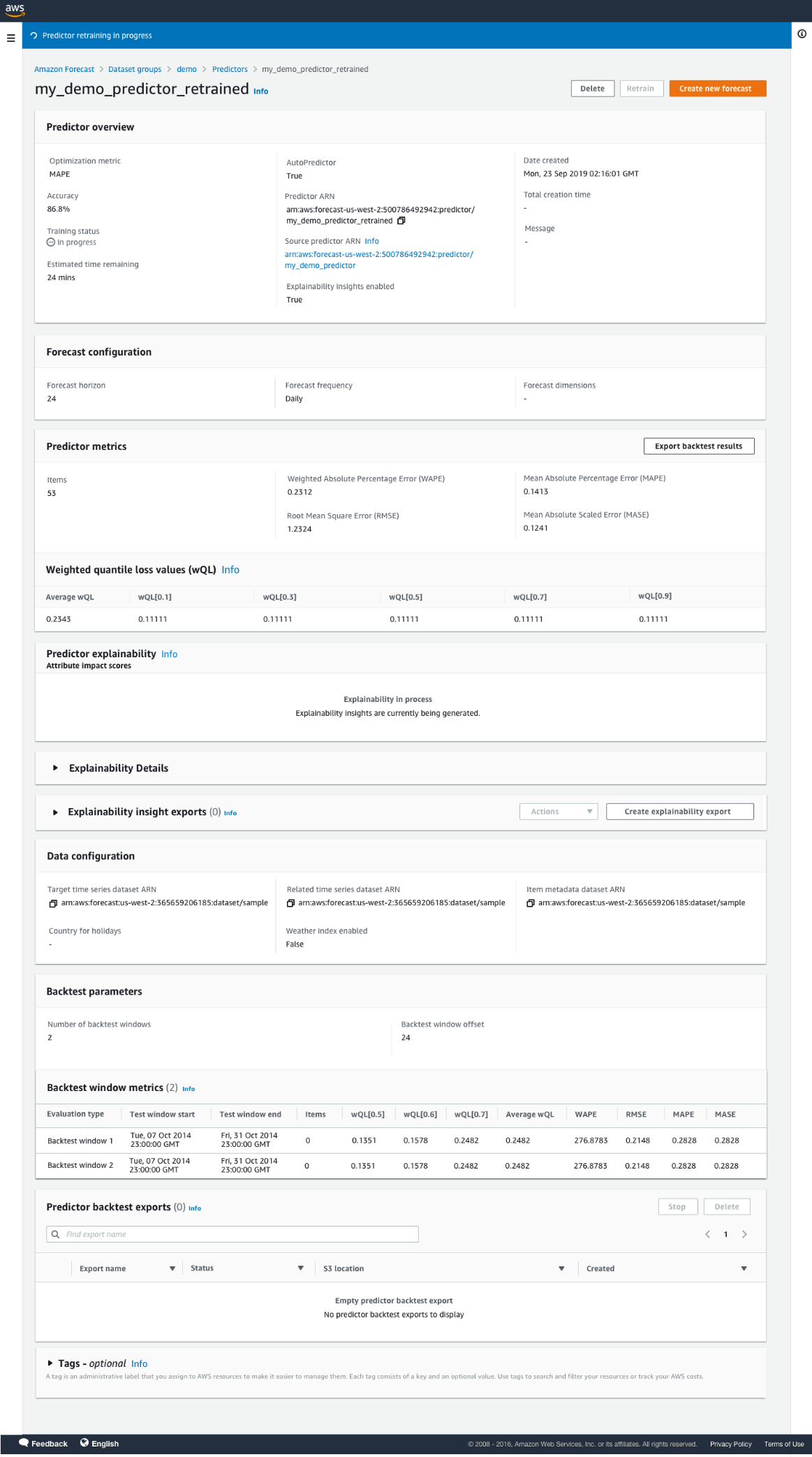This screenshot has height=1457, width=812.
Task: Click the Delete predictor button
Action: pyautogui.click(x=592, y=89)
